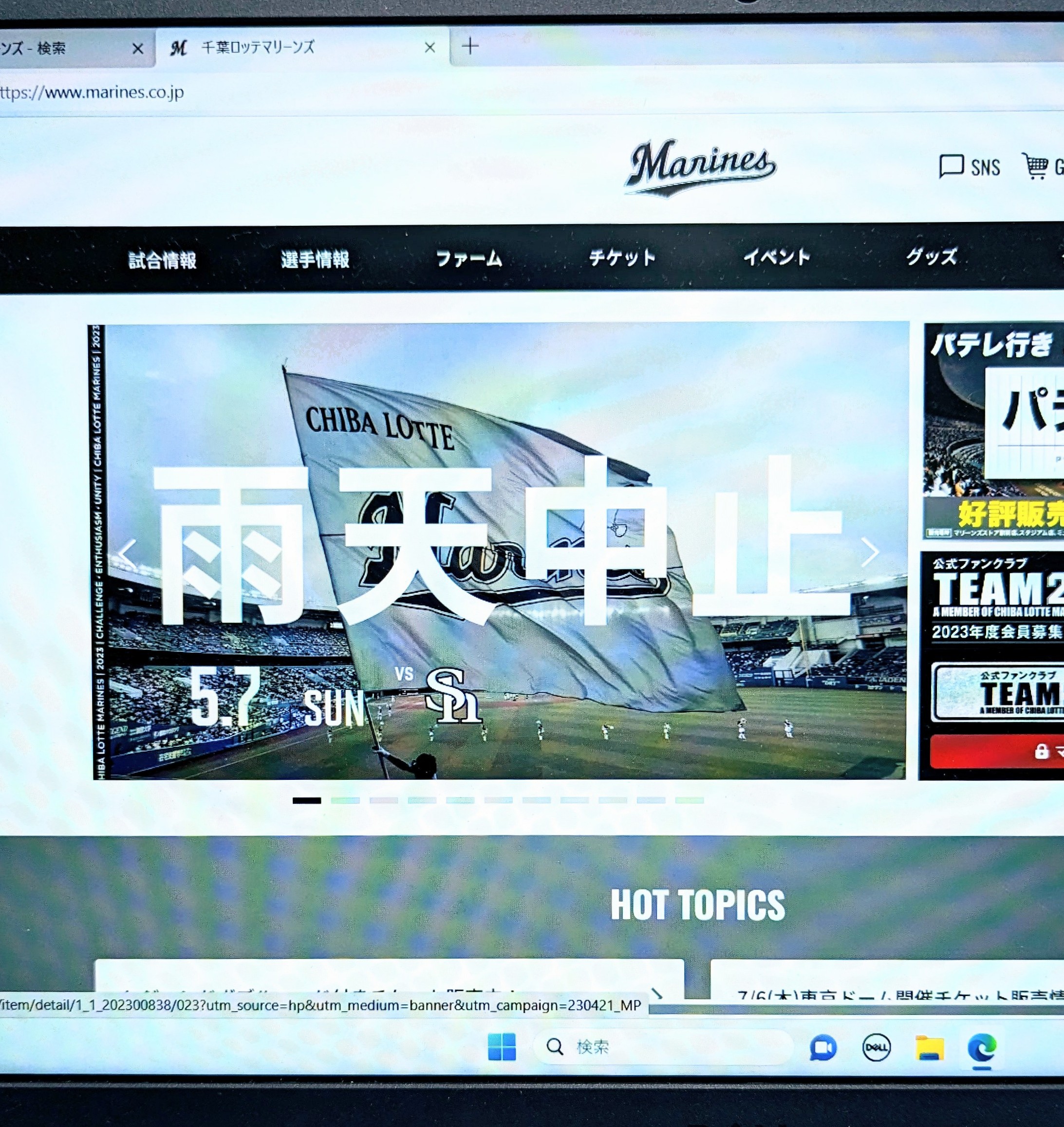Click the SNS label in the header
Viewport: 1064px width, 1127px height.
pyautogui.click(x=985, y=168)
